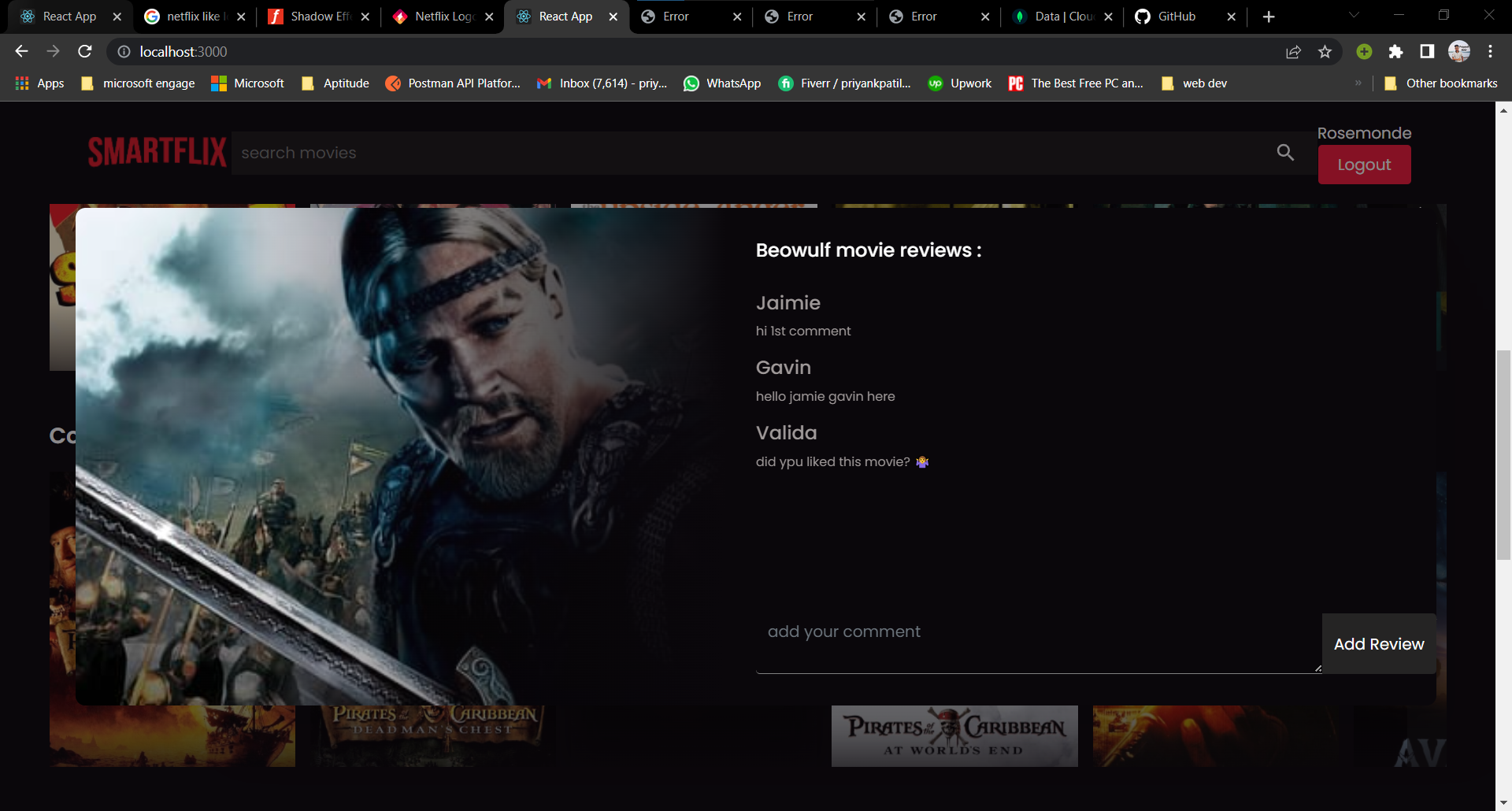Select the Upwork bookmark icon
This screenshot has width=1512, height=811.
click(x=936, y=83)
